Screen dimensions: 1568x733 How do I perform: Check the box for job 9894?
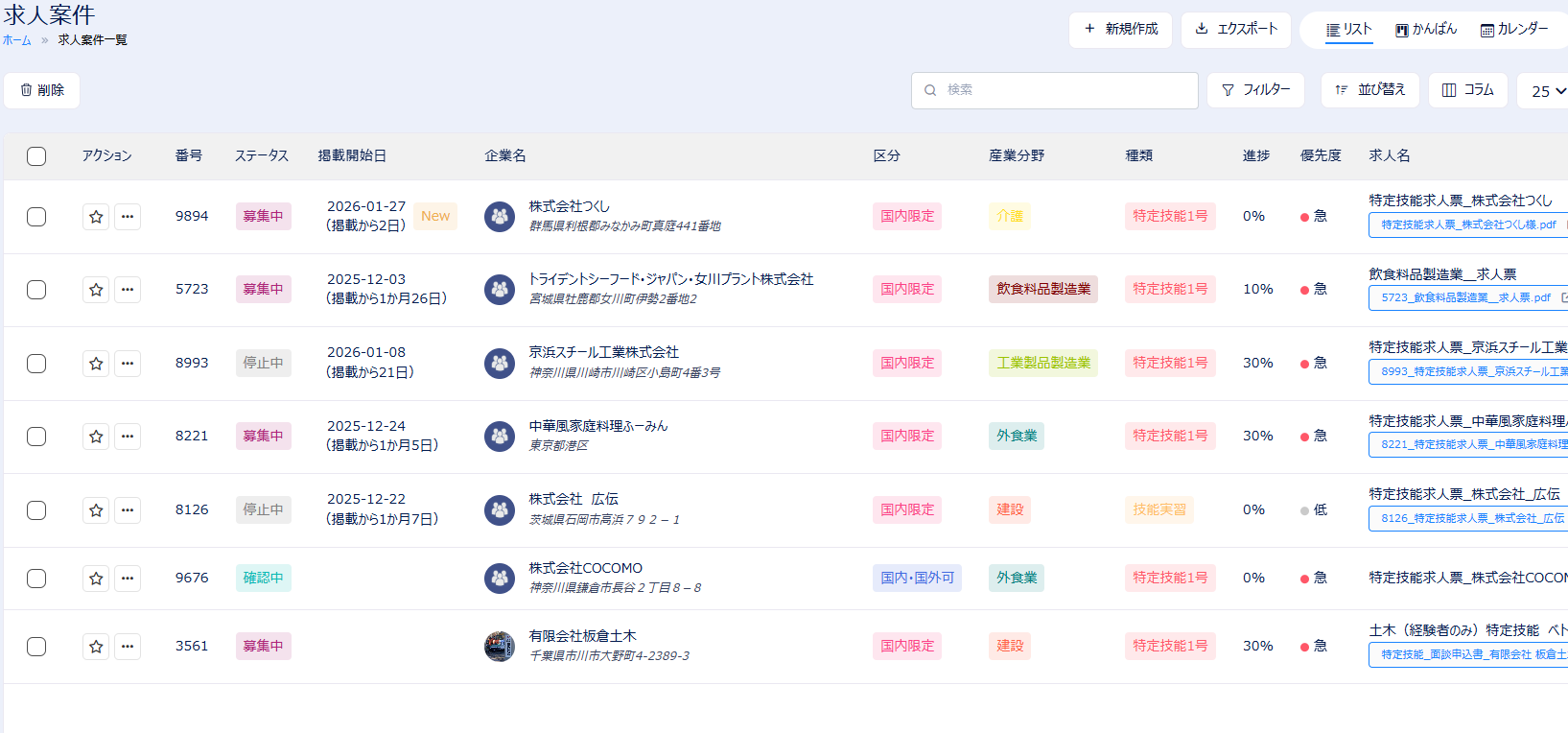pyautogui.click(x=36, y=217)
